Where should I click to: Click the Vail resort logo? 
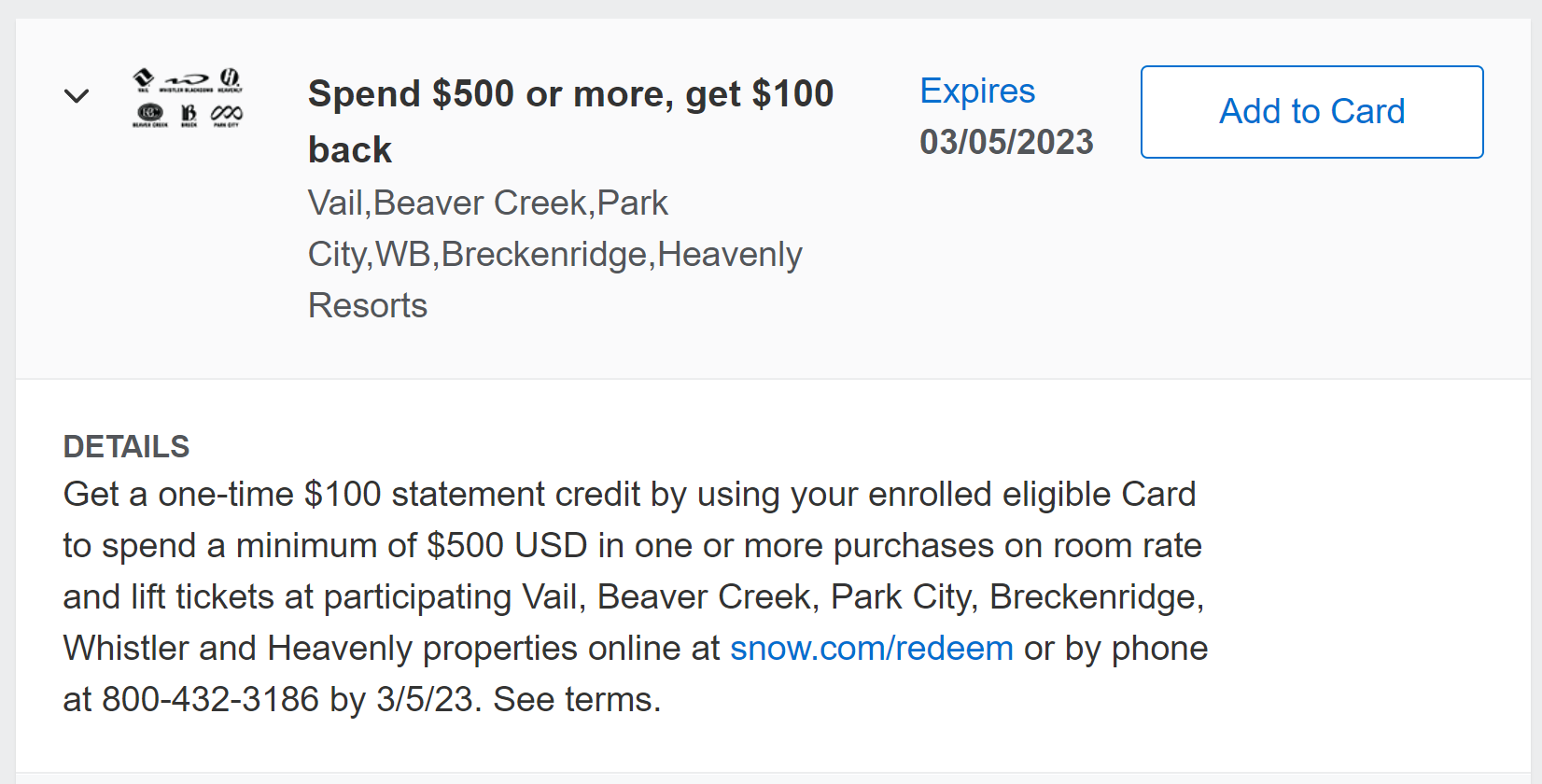[144, 80]
